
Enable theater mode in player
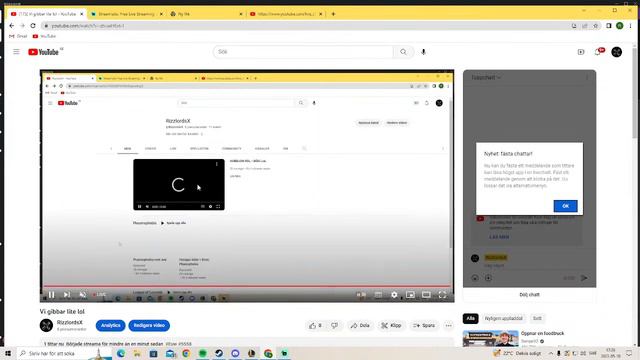point(426,294)
